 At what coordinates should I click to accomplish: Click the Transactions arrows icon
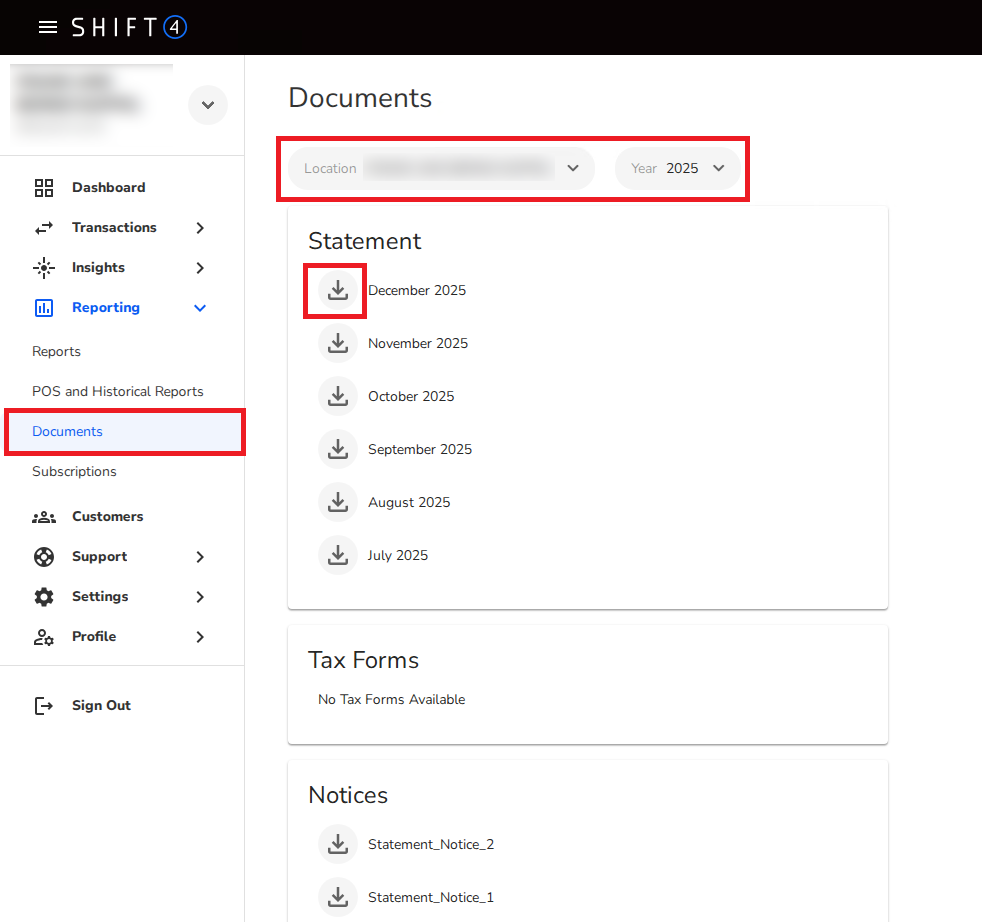[44, 228]
